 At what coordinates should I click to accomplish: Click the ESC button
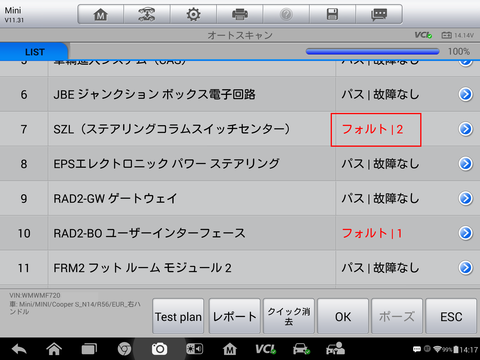(x=451, y=316)
